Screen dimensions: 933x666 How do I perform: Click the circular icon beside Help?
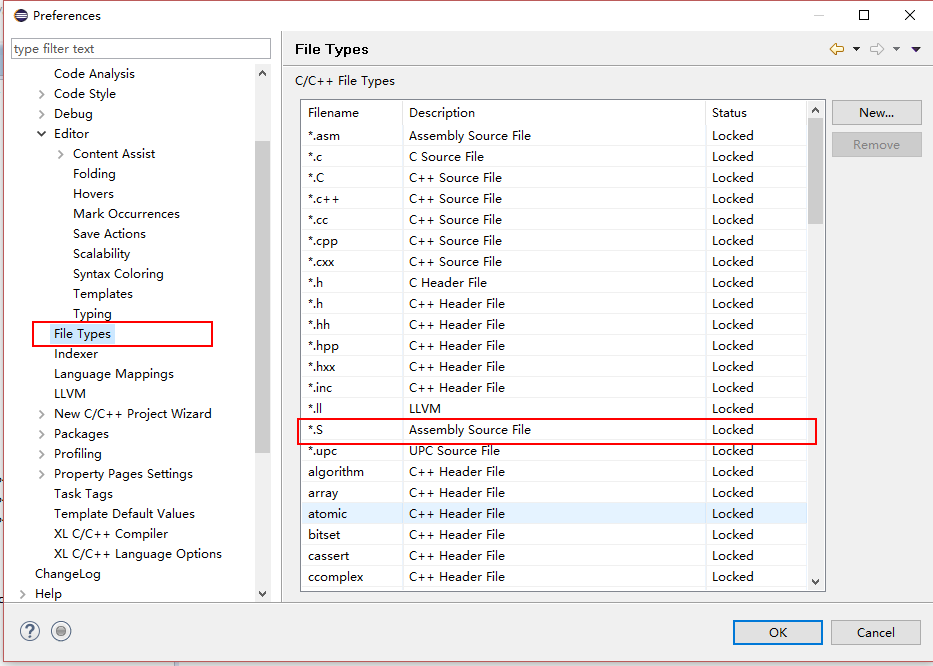(x=61, y=631)
